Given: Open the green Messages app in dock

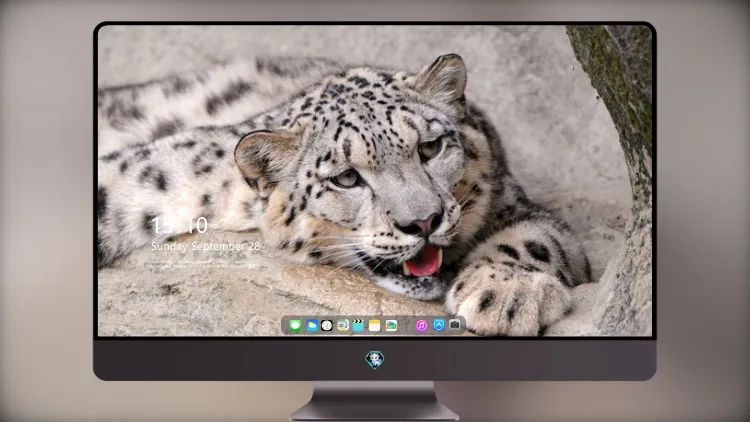Looking at the screenshot, I should [295, 326].
